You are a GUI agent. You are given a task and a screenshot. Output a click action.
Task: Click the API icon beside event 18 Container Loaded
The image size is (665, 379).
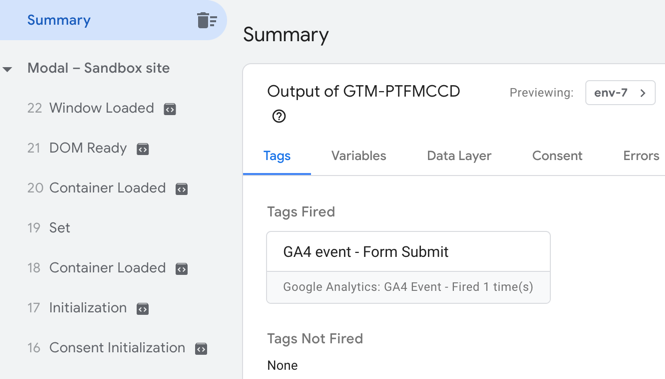click(x=182, y=269)
